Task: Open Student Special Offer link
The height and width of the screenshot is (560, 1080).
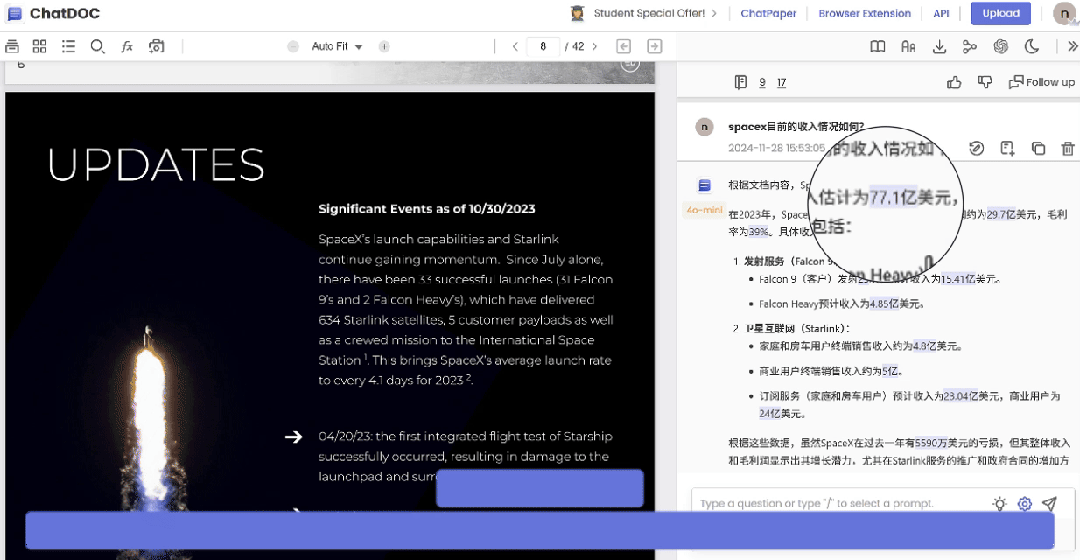Action: [649, 13]
